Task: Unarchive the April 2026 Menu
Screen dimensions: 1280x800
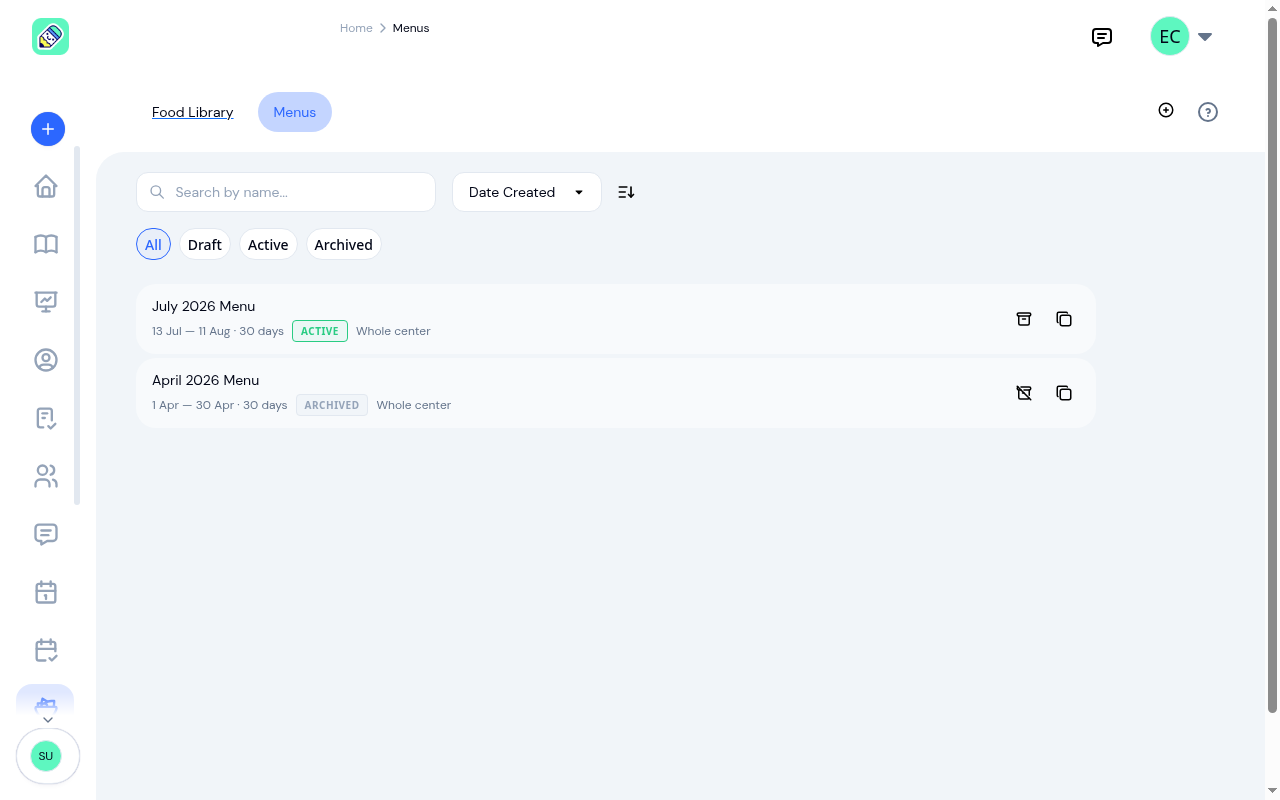Action: pyautogui.click(x=1024, y=393)
